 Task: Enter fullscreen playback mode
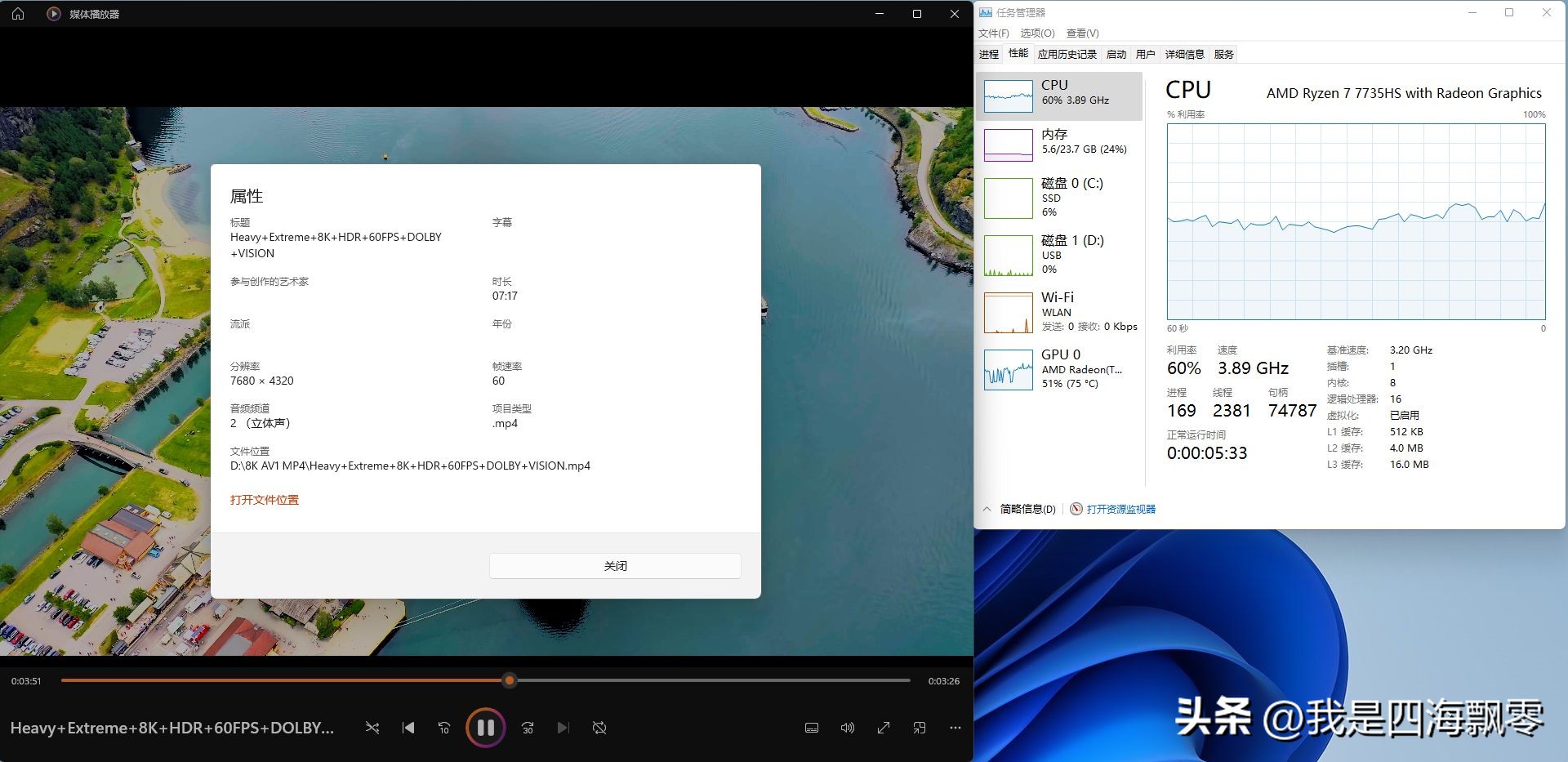tap(883, 727)
